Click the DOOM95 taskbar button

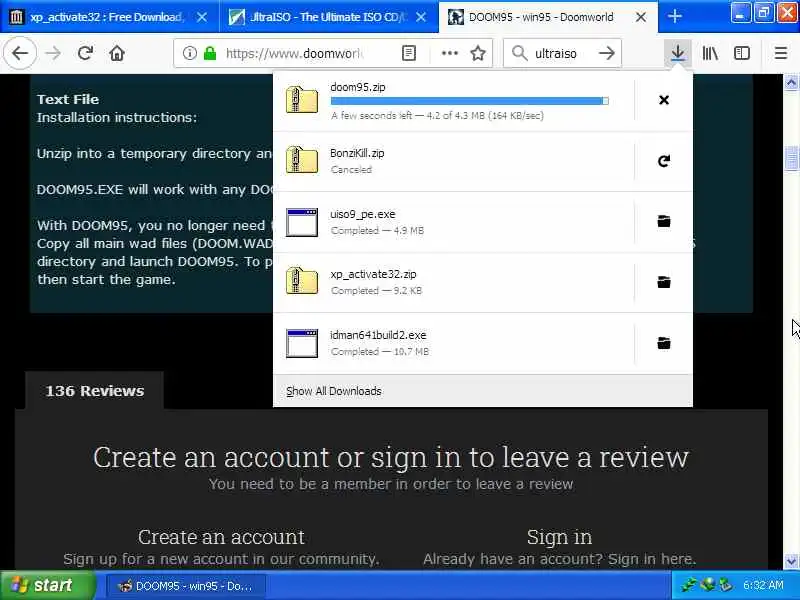click(x=186, y=586)
